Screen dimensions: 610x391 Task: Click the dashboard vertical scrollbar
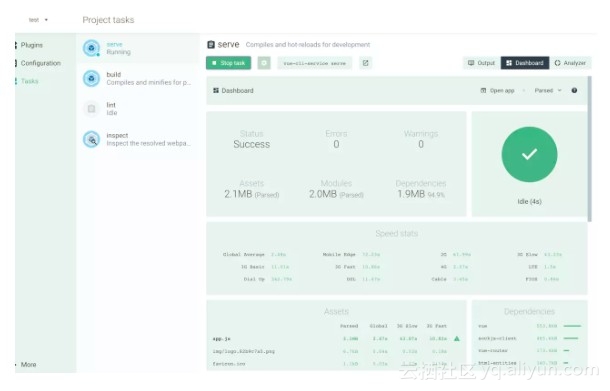589,149
